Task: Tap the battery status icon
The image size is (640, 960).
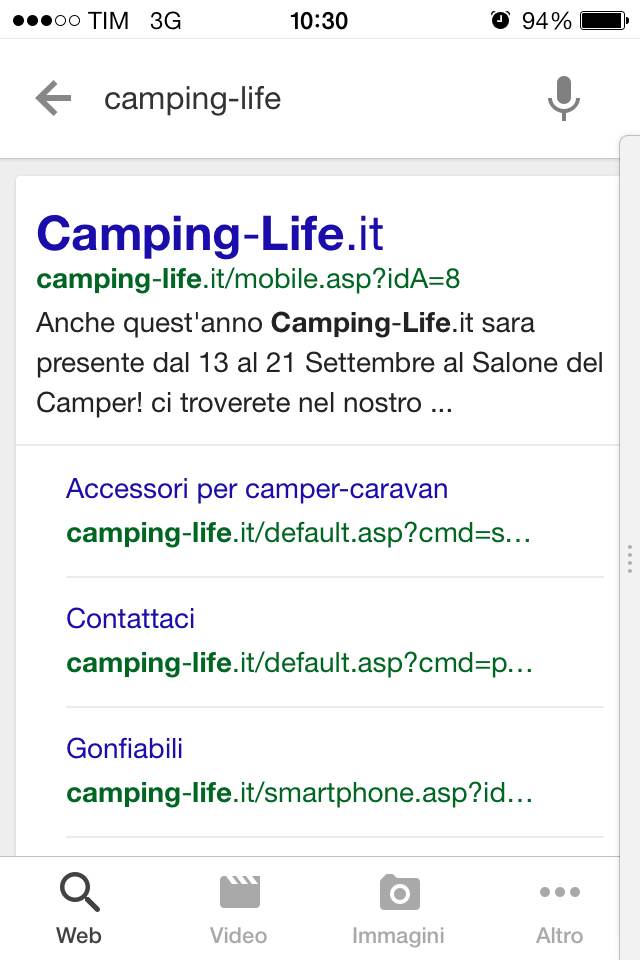Action: click(x=604, y=21)
